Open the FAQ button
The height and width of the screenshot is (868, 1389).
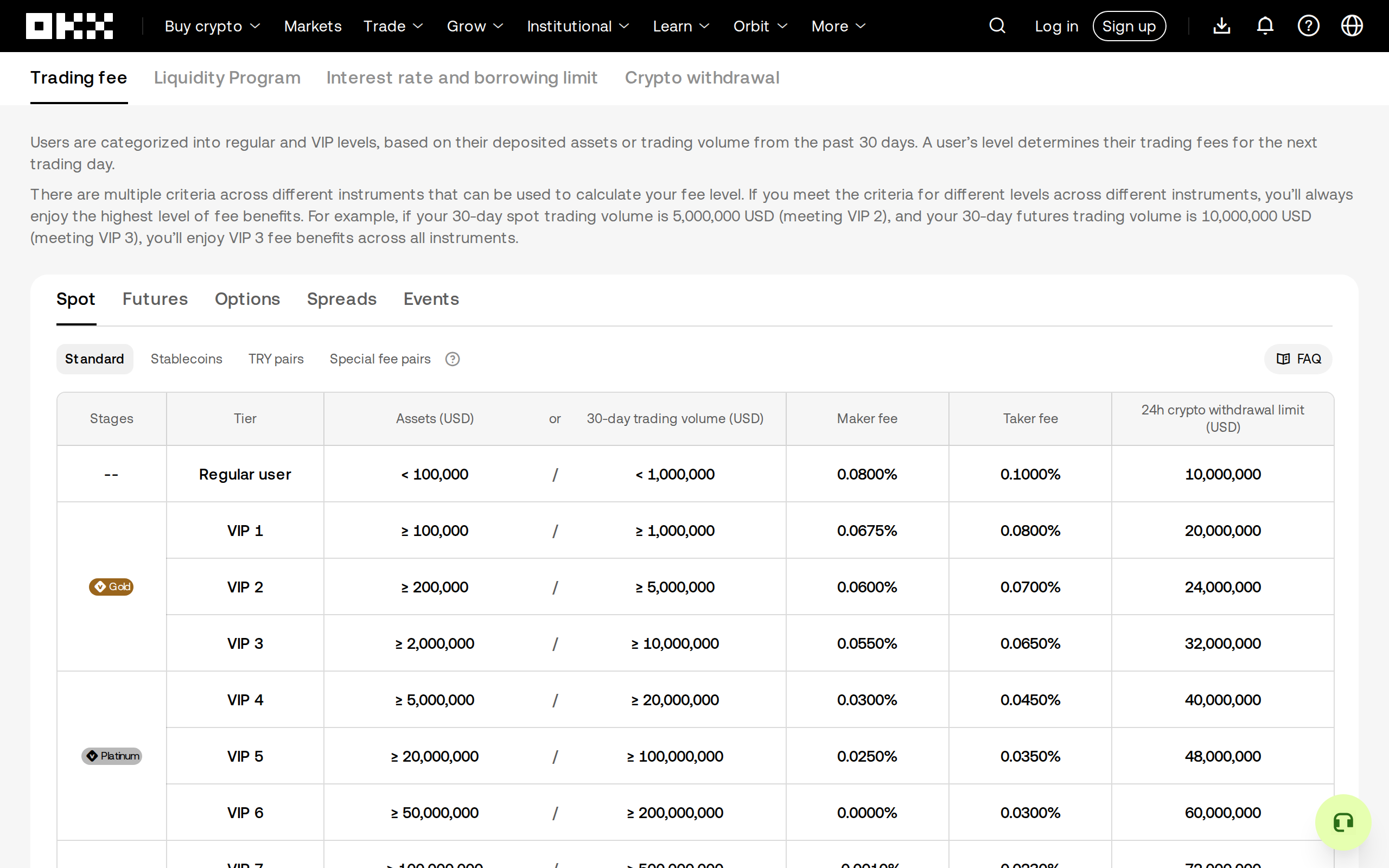1298,359
